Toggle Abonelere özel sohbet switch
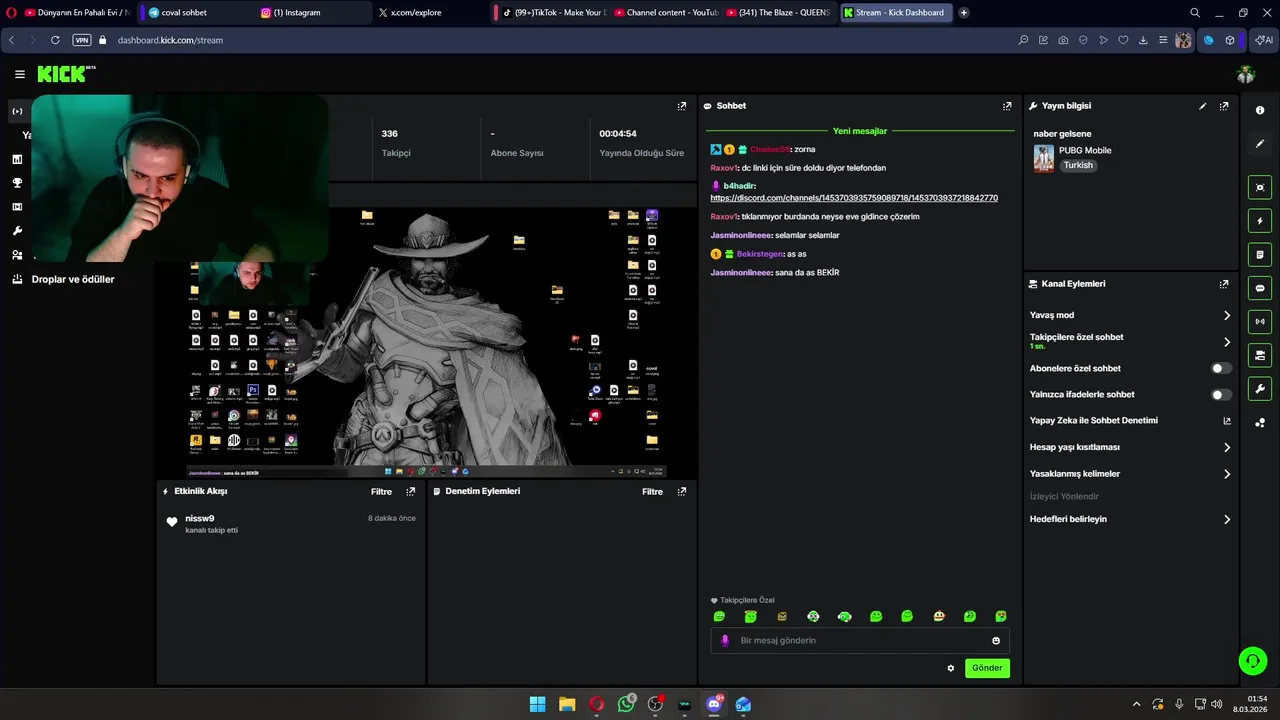 [1221, 369]
